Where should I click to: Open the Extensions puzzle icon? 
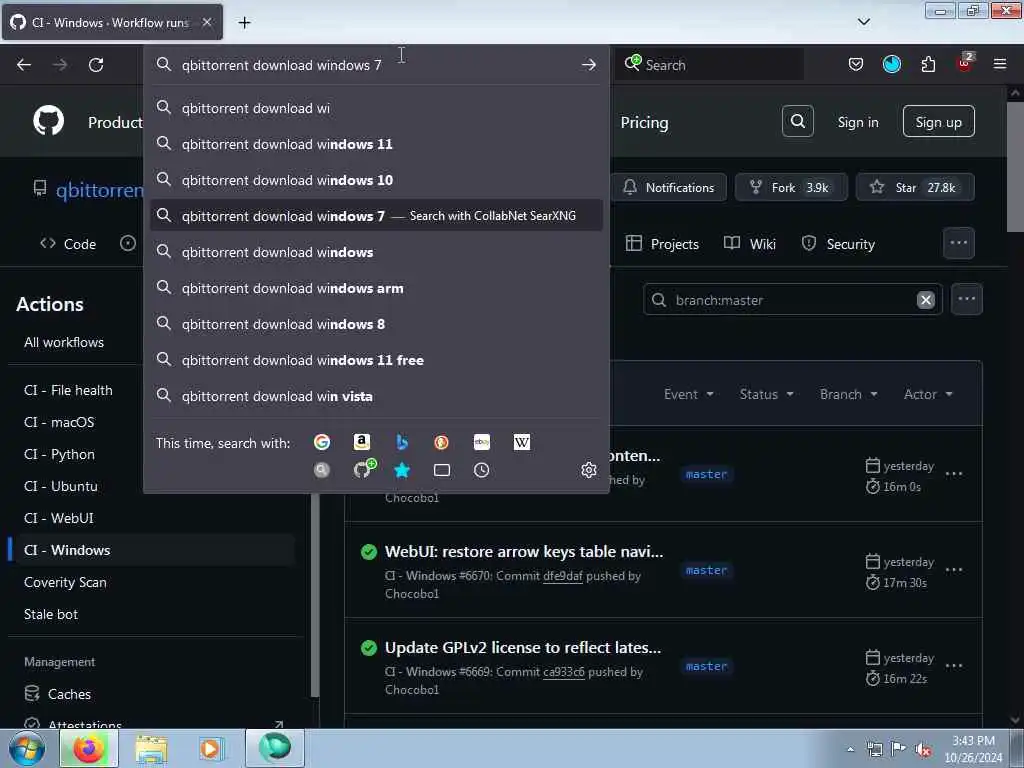point(928,64)
